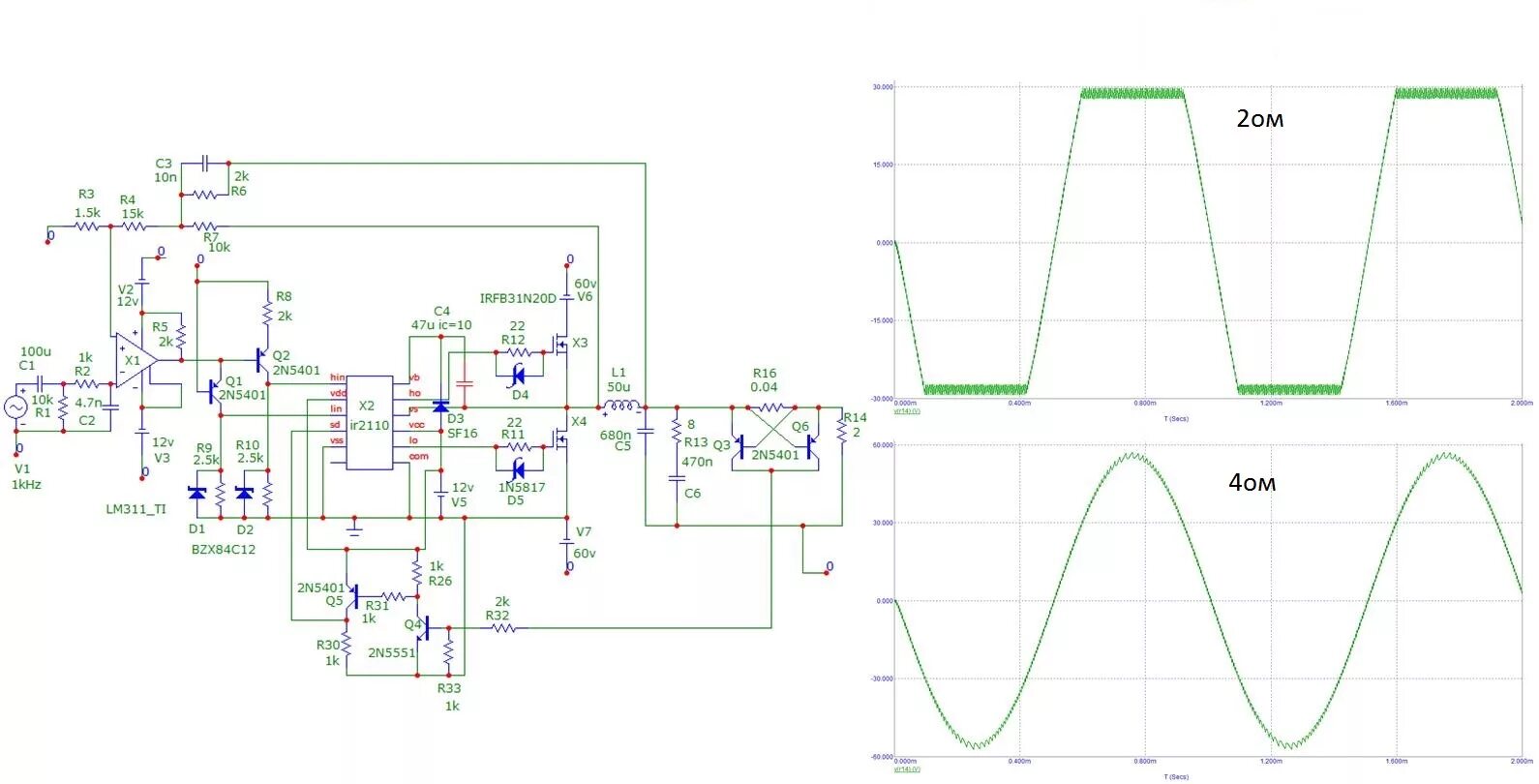Select the R32 2k resistor symbol
Screen dimensions: 1539x784
coord(504,628)
